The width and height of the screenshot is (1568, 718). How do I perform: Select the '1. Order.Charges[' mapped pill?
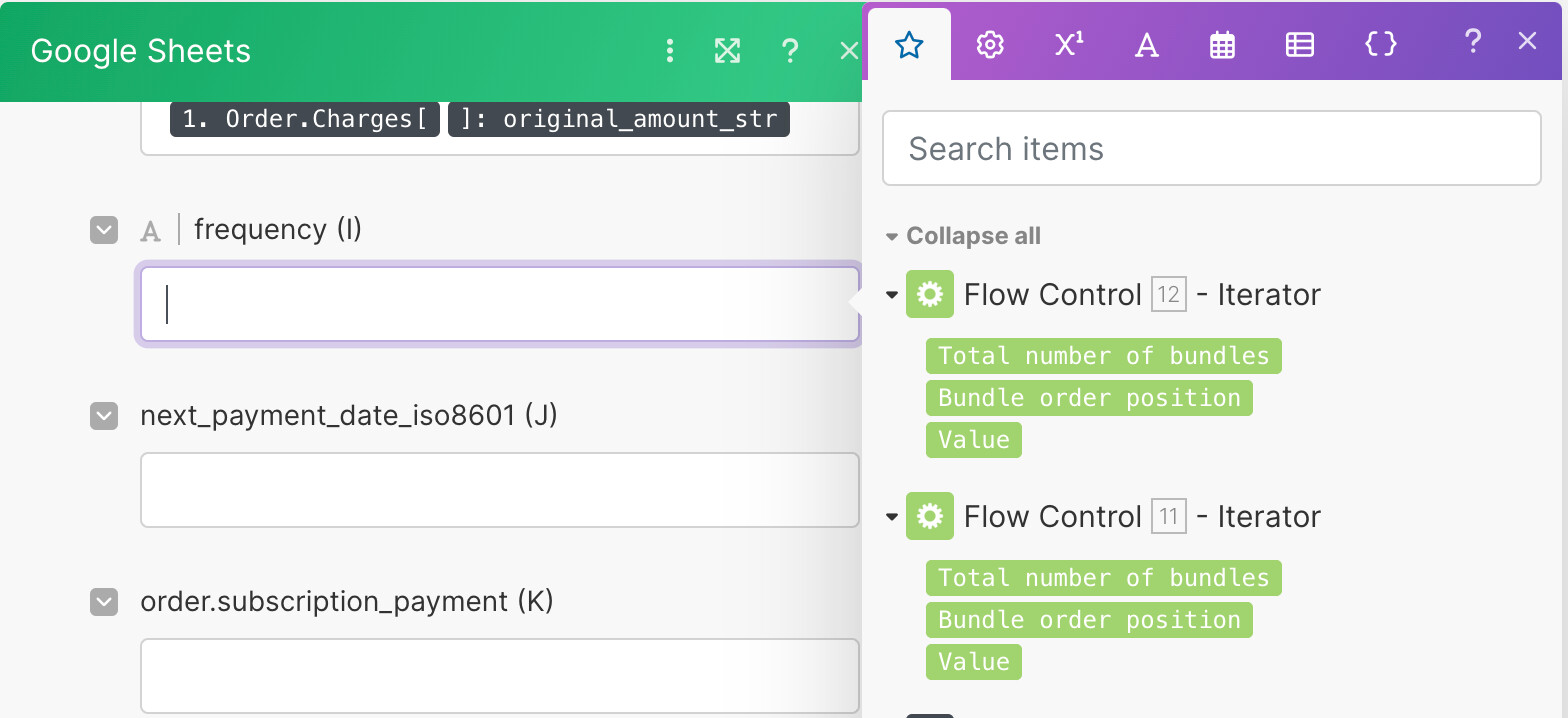(x=305, y=119)
